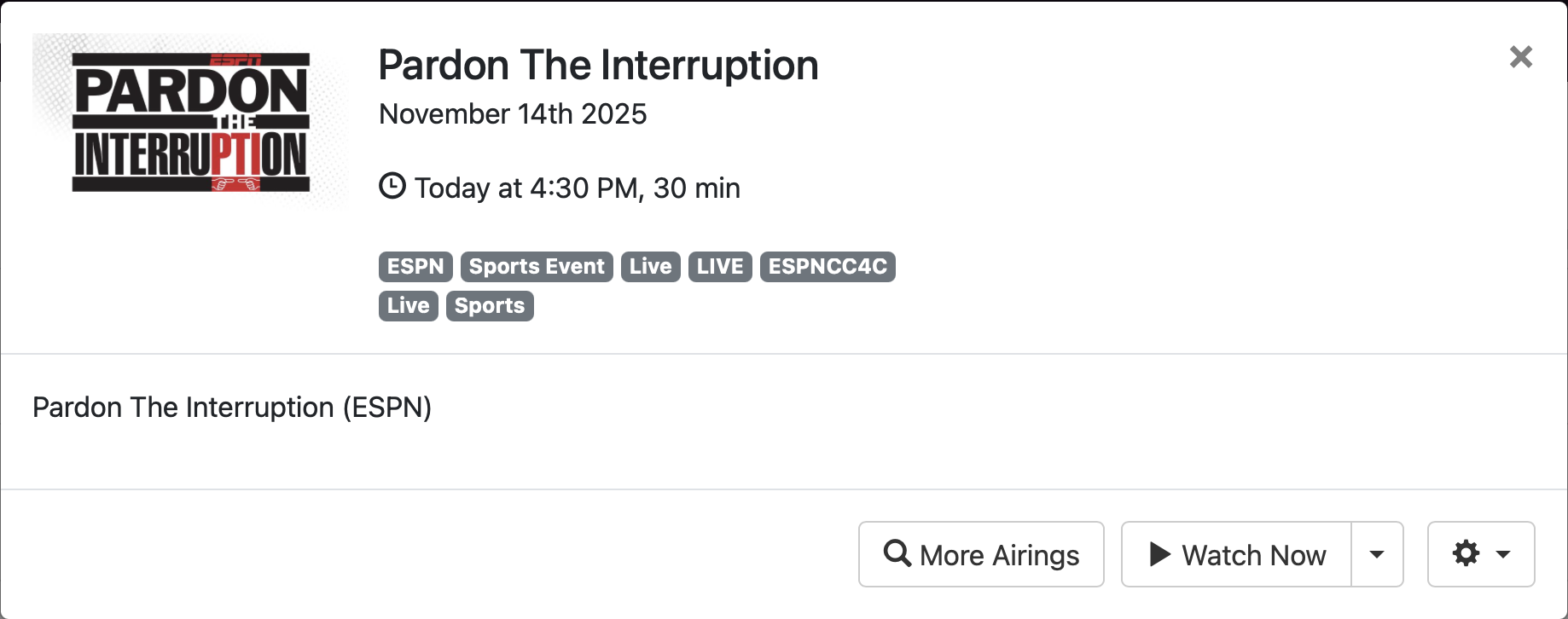Click the Live tag left of Sports

point(408,305)
